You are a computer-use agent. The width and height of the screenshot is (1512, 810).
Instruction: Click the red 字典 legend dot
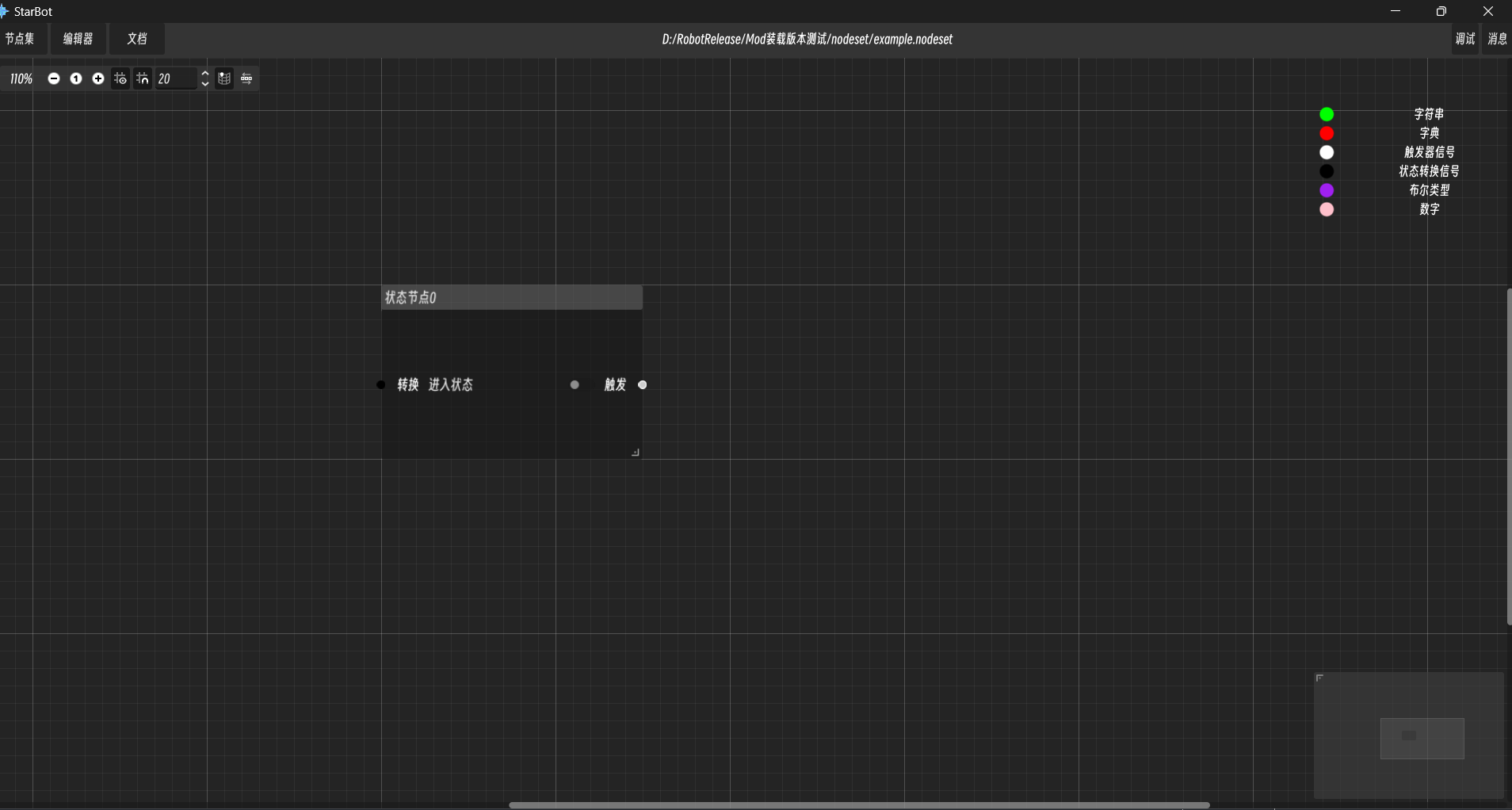pyautogui.click(x=1327, y=133)
